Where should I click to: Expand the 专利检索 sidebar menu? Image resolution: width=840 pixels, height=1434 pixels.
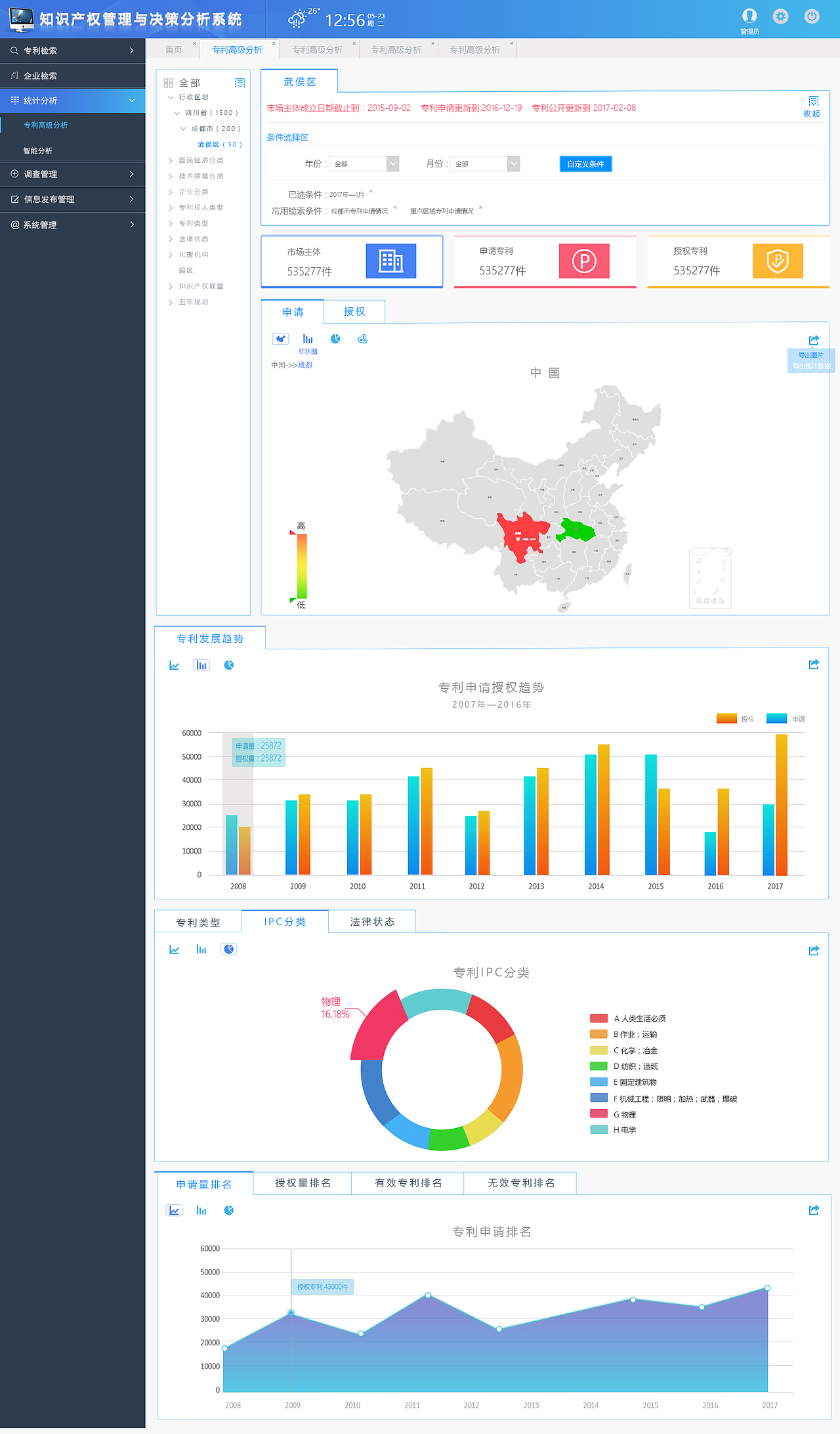tap(72, 51)
